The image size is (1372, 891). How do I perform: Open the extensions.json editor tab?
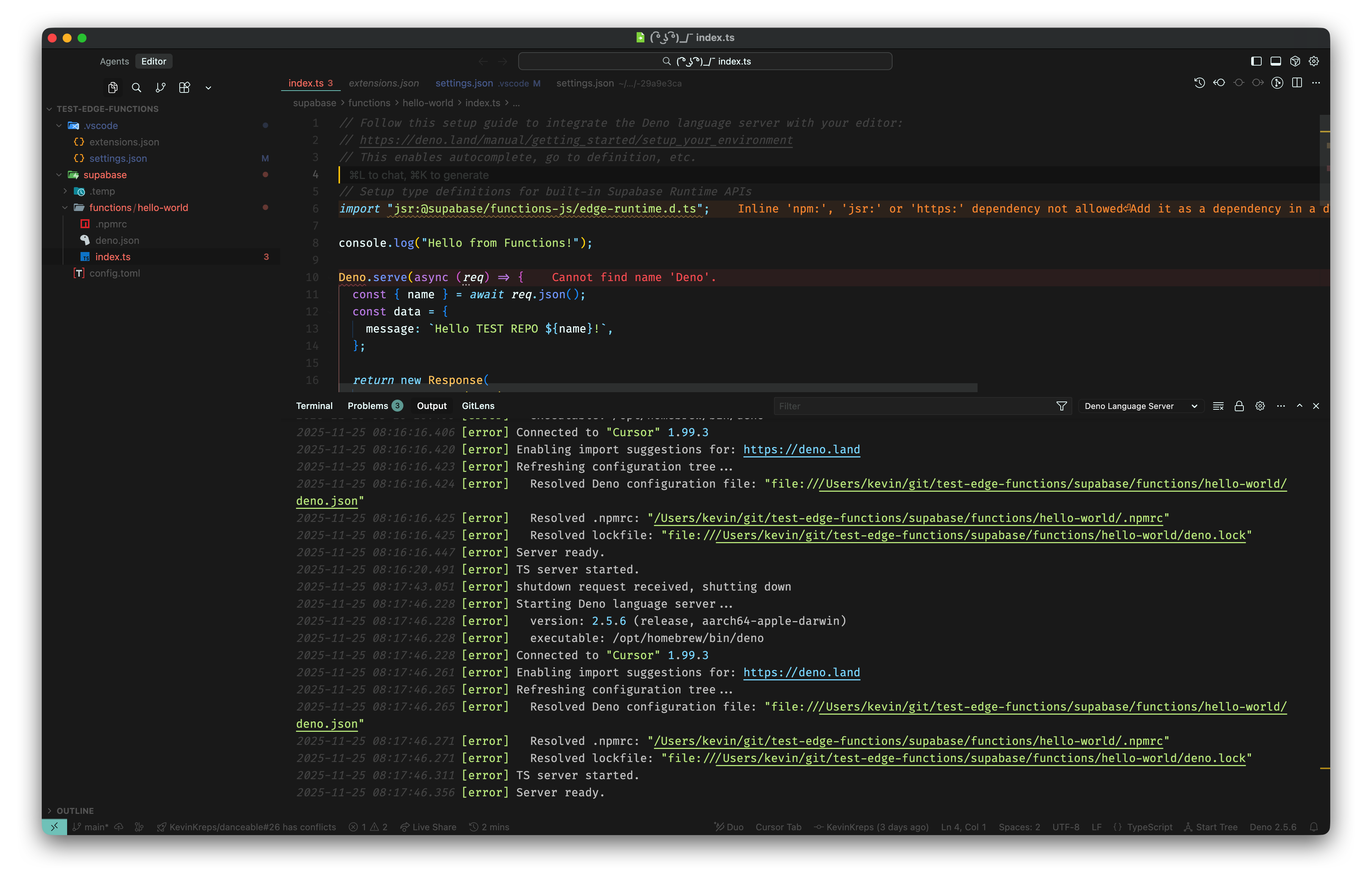coord(383,84)
